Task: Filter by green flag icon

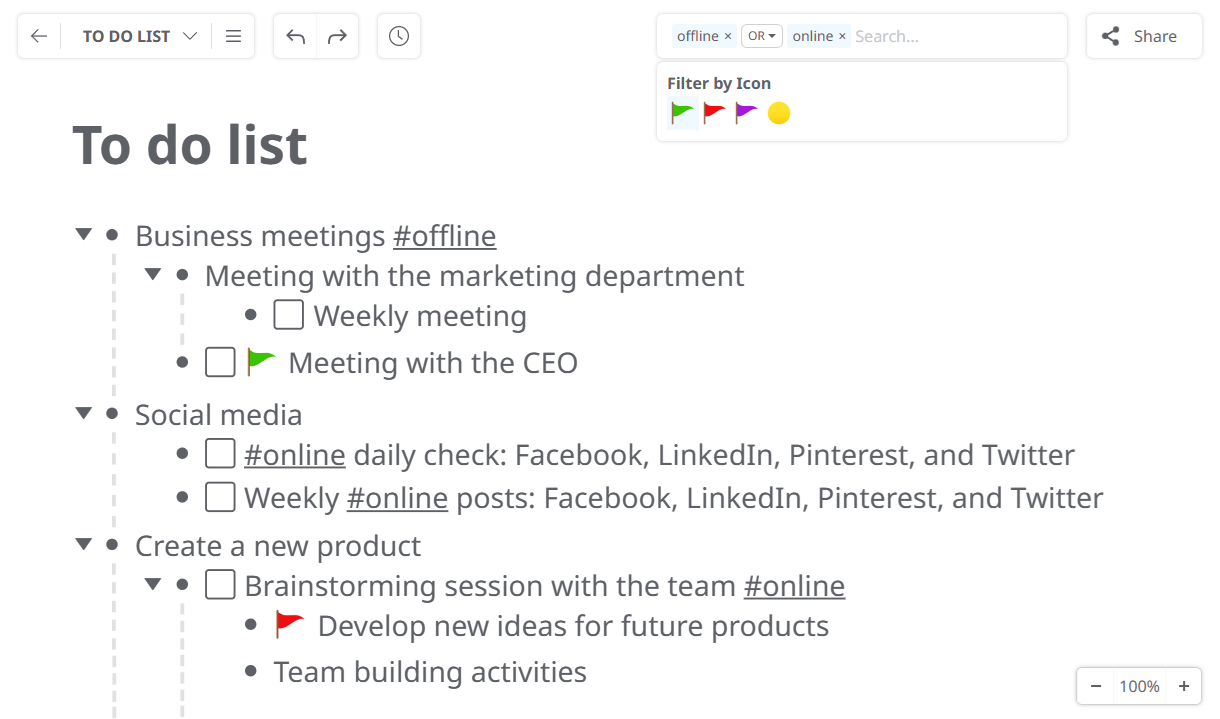Action: (x=683, y=113)
